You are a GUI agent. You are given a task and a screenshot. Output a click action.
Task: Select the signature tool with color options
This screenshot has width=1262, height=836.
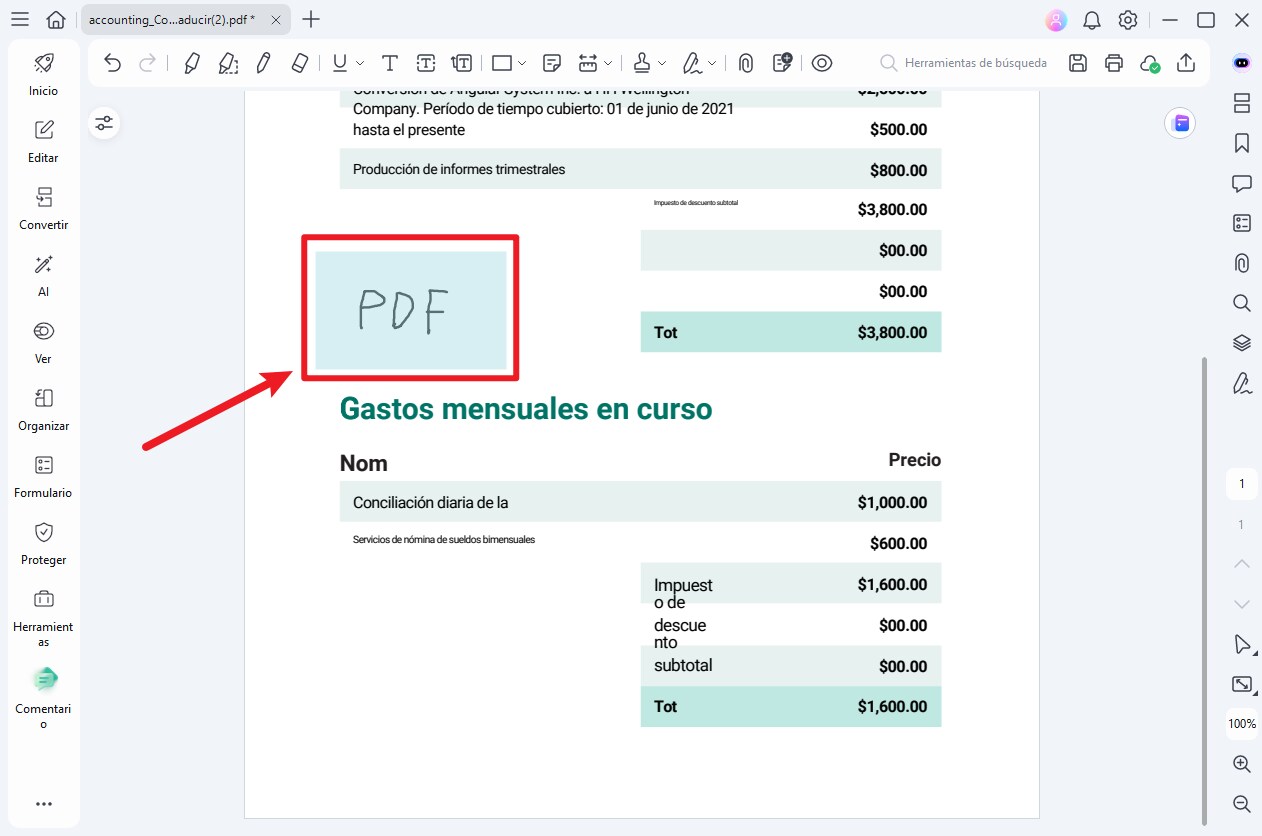pyautogui.click(x=692, y=62)
